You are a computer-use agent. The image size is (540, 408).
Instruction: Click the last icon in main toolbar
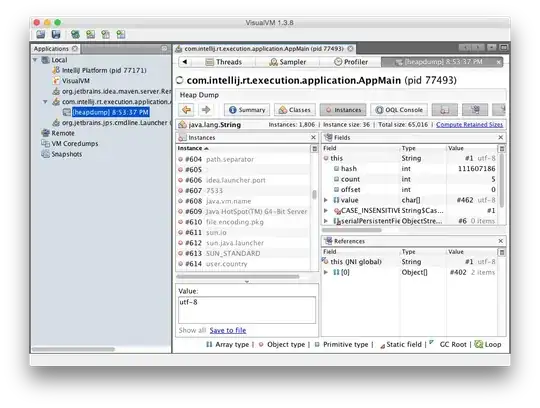[x=121, y=34]
